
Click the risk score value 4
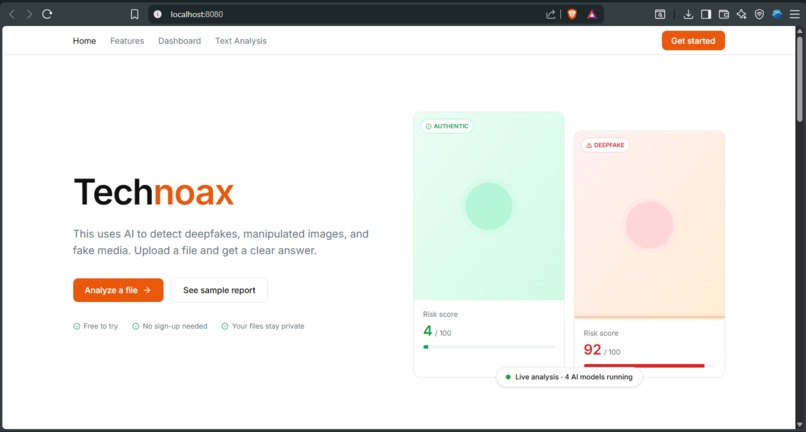pos(428,330)
